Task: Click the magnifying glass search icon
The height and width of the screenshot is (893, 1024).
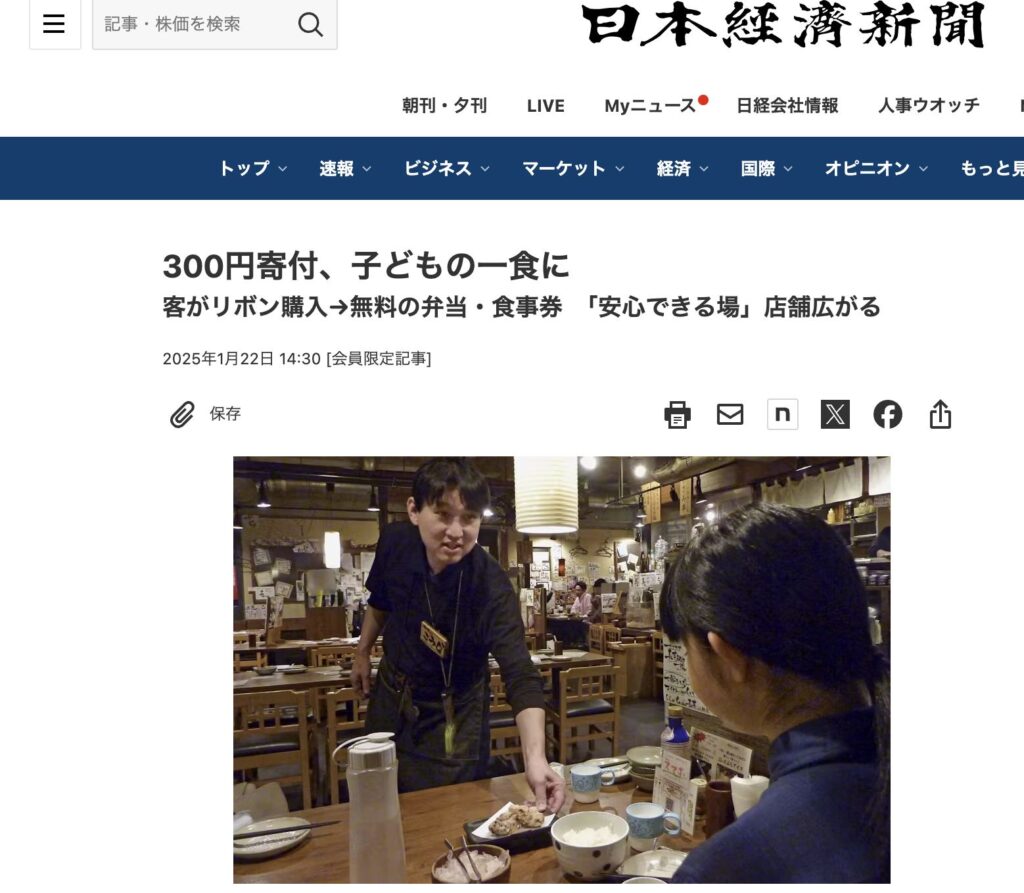Action: pos(310,25)
